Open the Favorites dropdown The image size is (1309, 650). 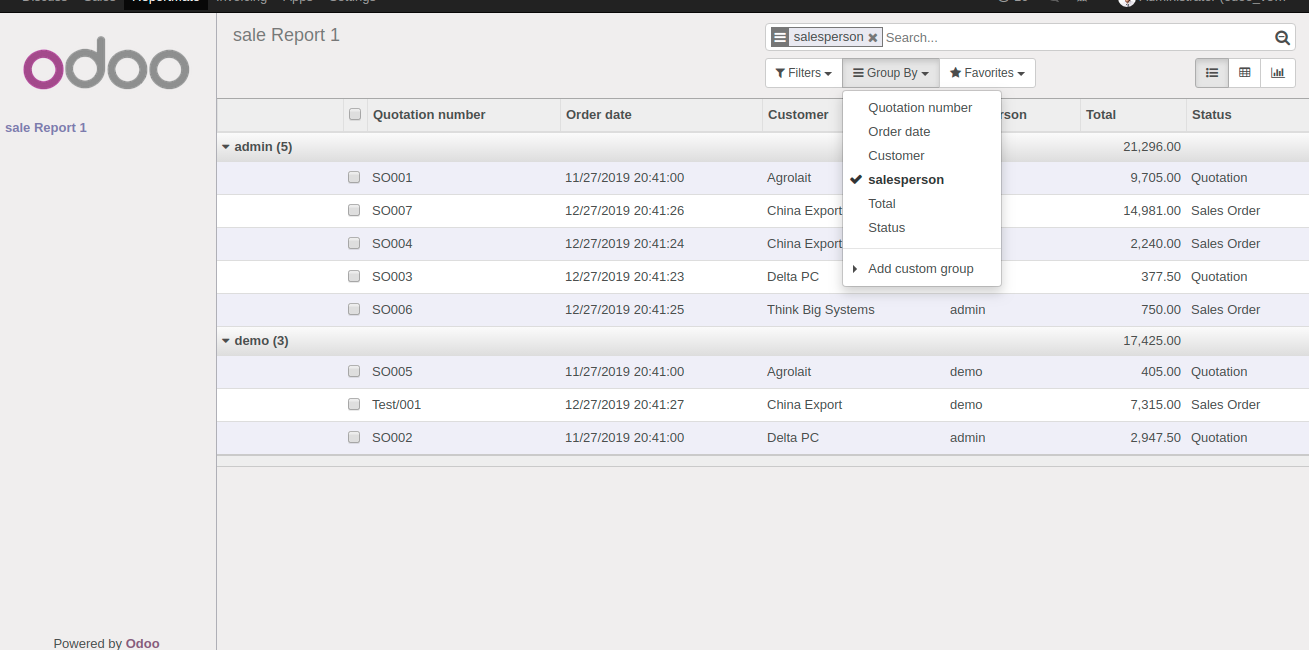point(986,73)
